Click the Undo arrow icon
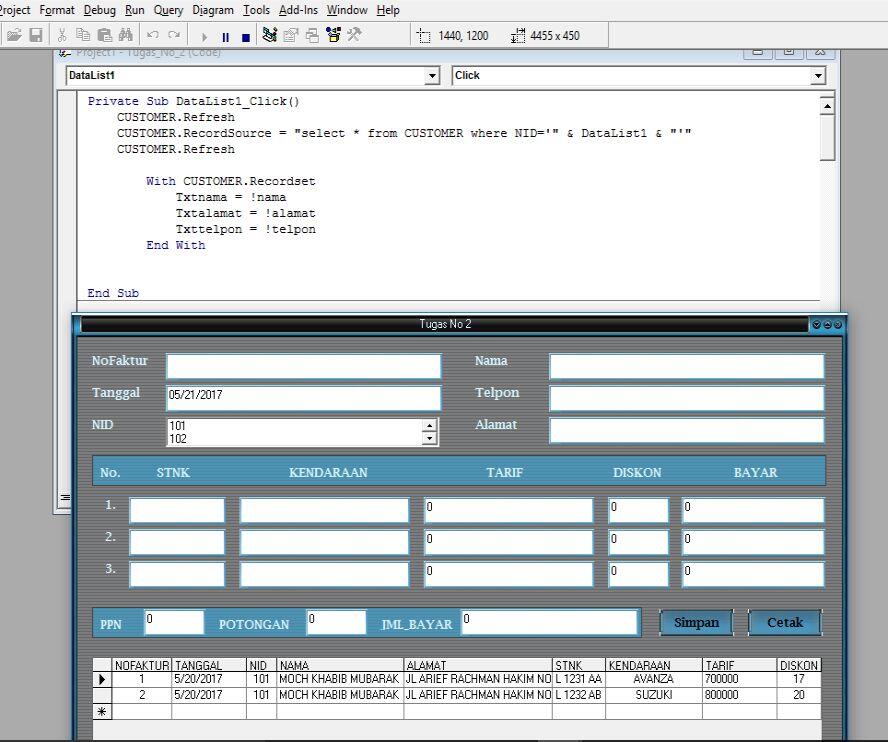 tap(152, 35)
